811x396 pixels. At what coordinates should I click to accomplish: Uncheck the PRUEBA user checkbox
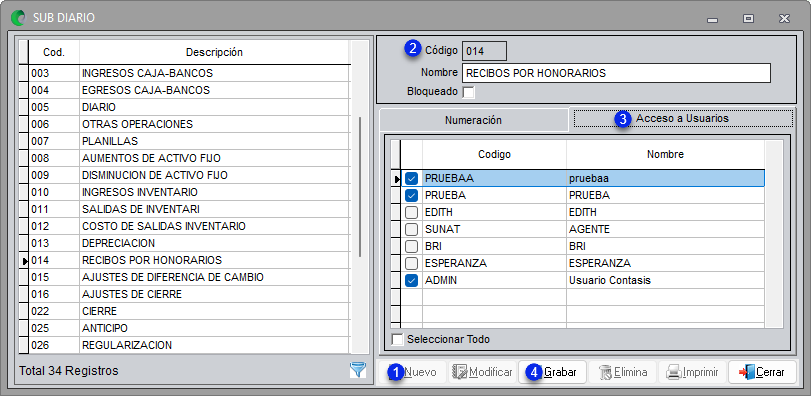[412, 195]
